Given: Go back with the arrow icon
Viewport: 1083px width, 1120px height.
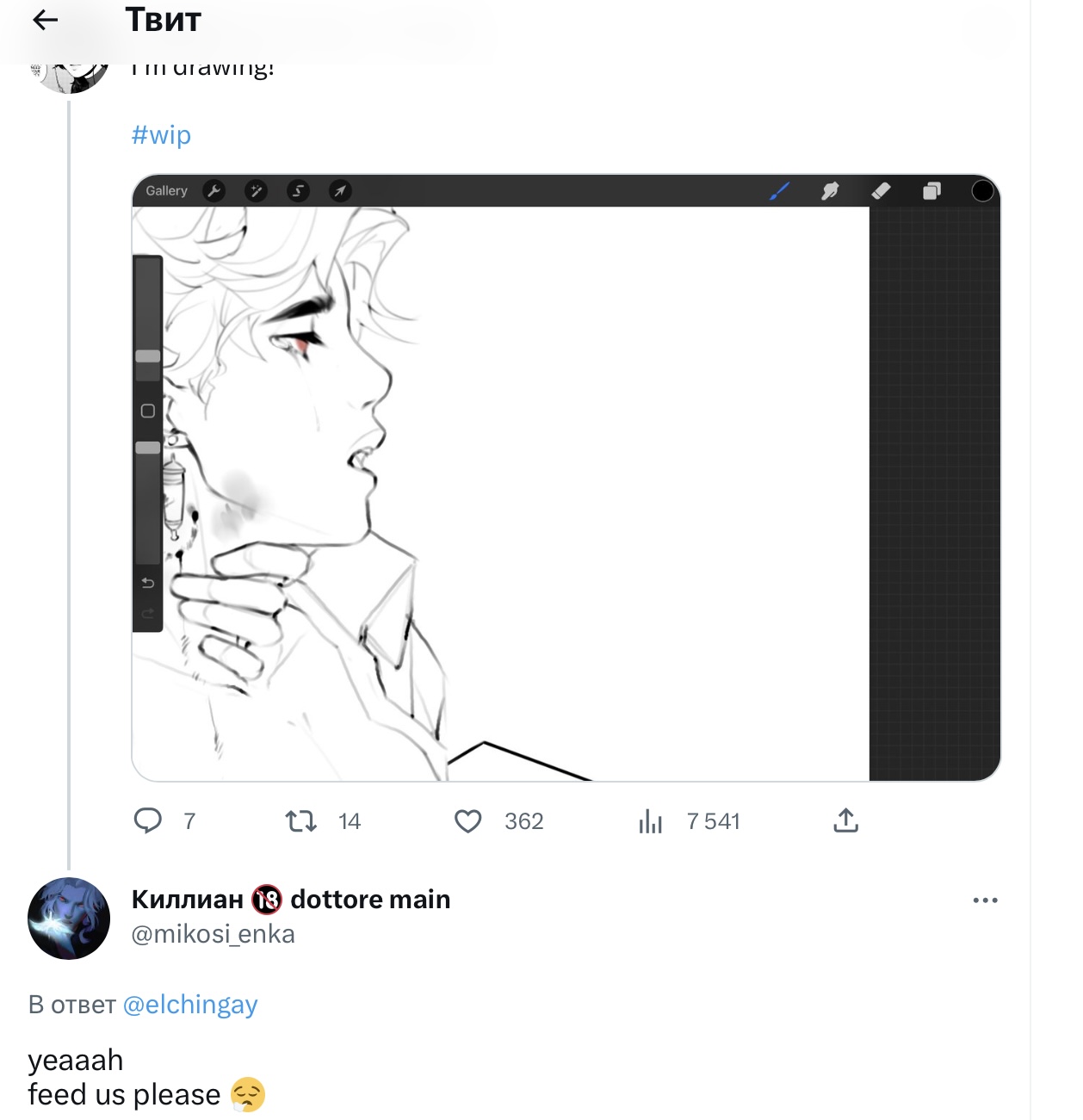Looking at the screenshot, I should coord(45,20).
